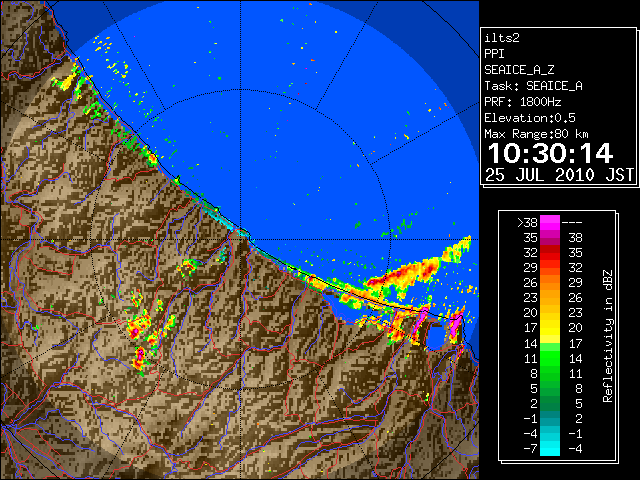Click the timestamp '10:30:14'
This screenshot has height=480, width=640.
[x=550, y=153]
